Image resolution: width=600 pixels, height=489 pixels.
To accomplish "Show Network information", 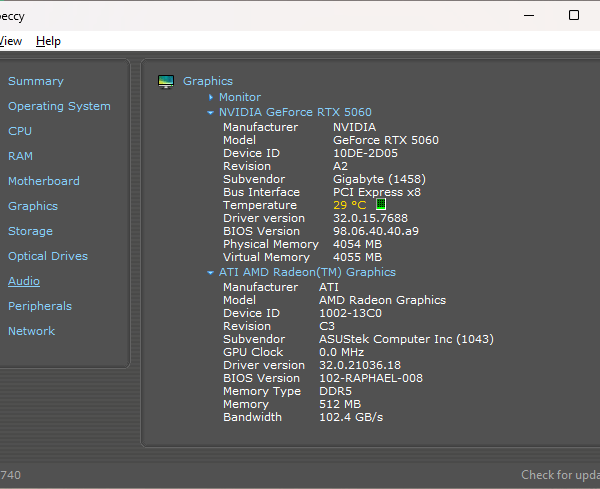I will tap(31, 331).
